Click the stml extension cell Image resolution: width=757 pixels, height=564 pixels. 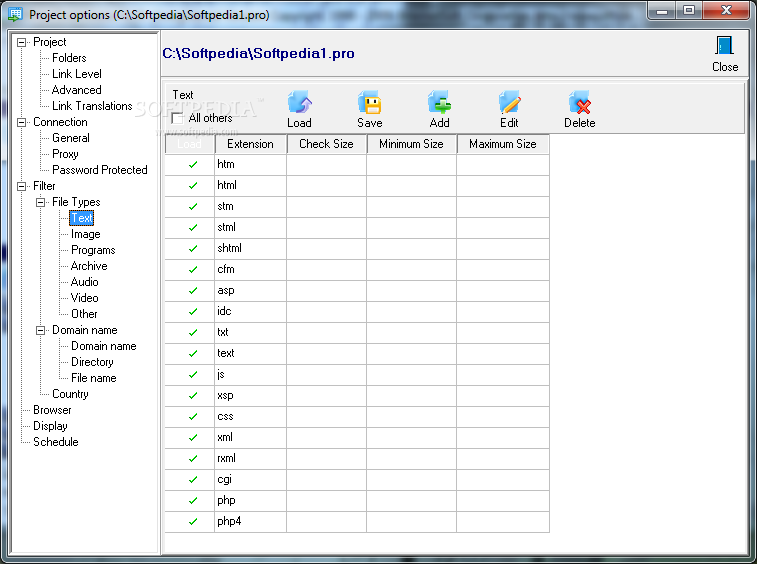click(251, 227)
